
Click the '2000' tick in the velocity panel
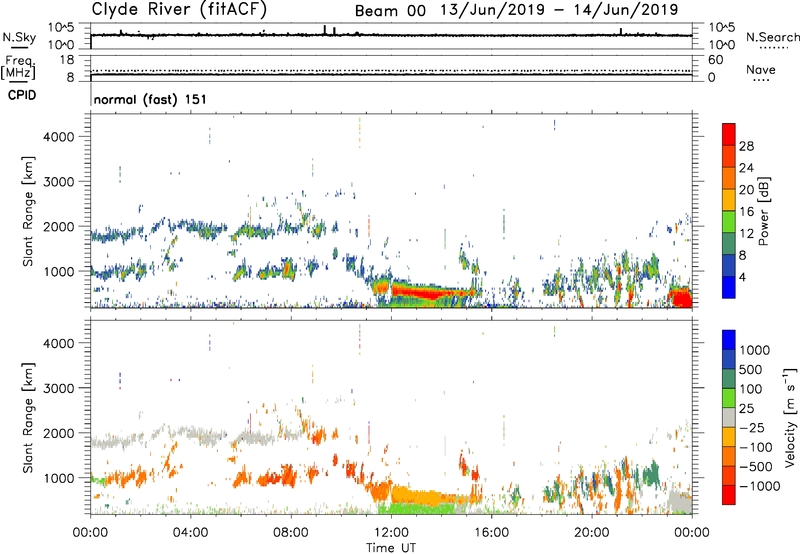pos(59,433)
